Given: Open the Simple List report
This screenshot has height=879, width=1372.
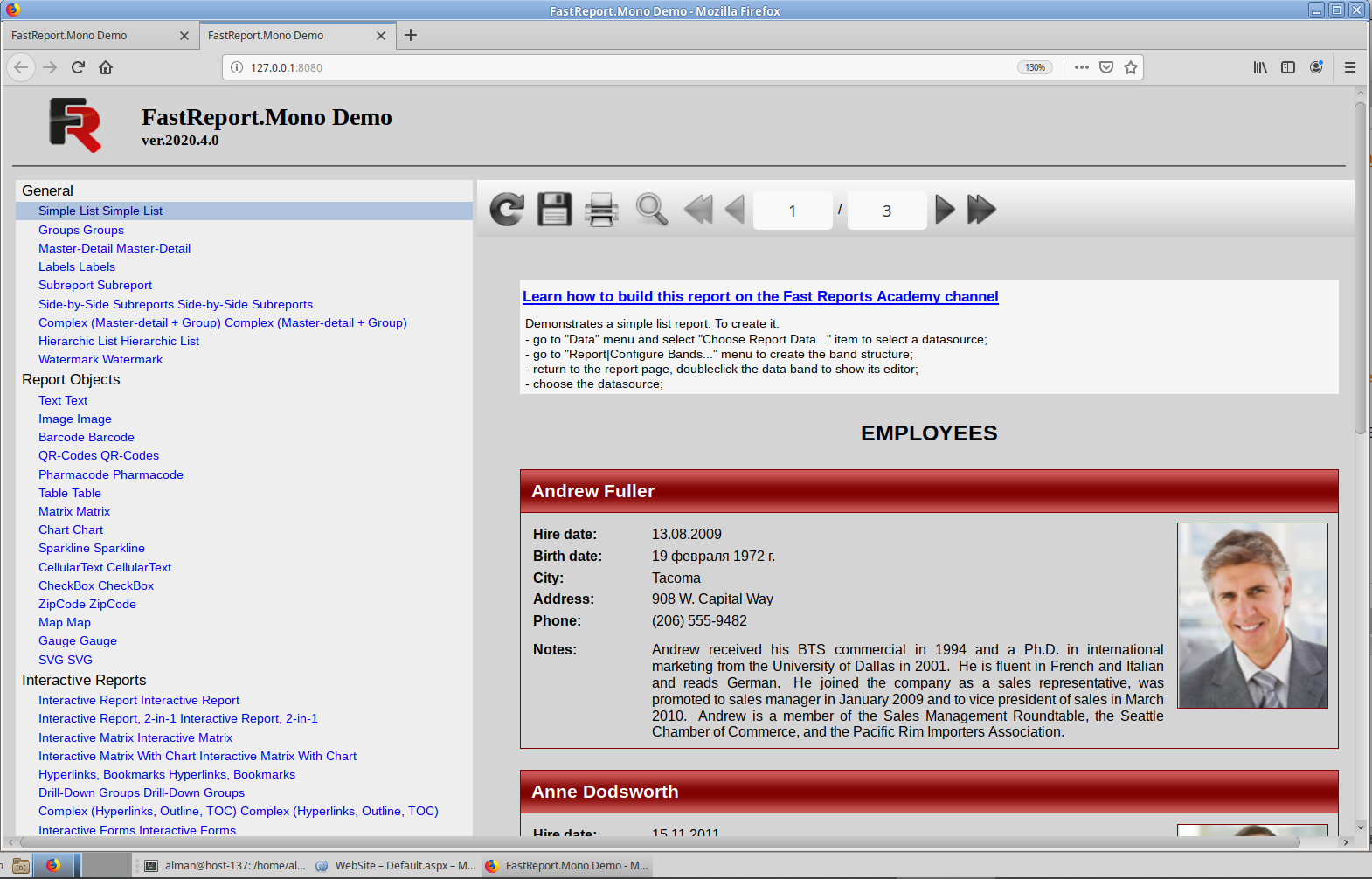Looking at the screenshot, I should pyautogui.click(x=100, y=211).
